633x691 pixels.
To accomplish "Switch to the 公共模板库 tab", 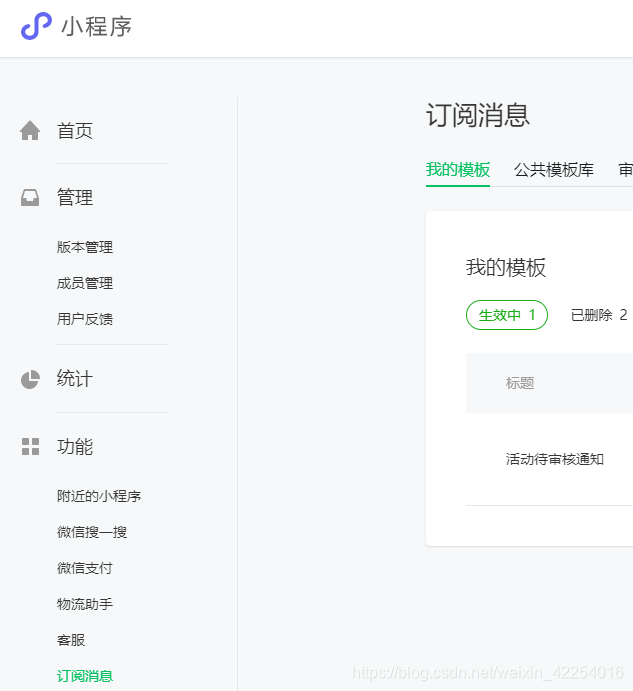I will click(x=554, y=170).
